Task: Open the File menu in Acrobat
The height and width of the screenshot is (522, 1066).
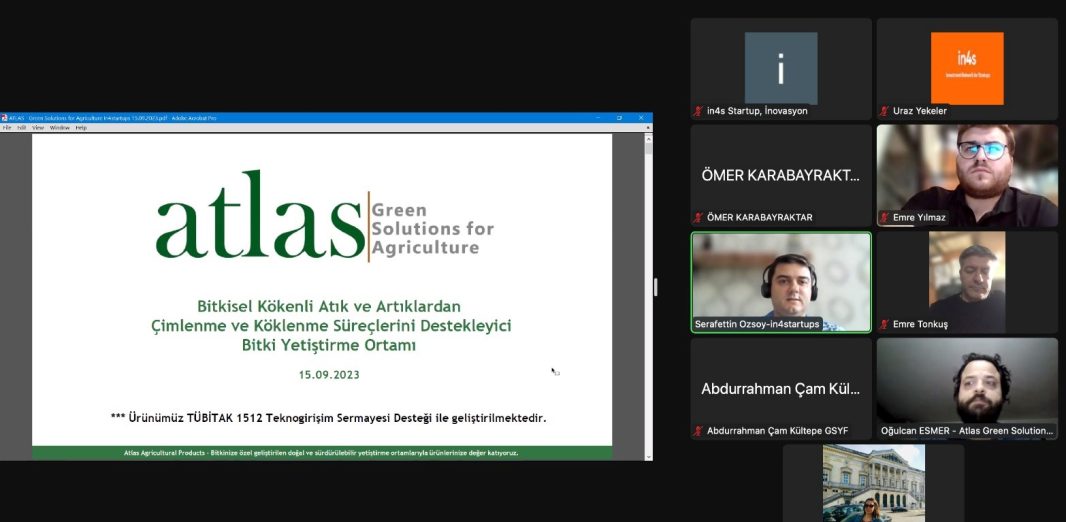Action: (x=7, y=128)
